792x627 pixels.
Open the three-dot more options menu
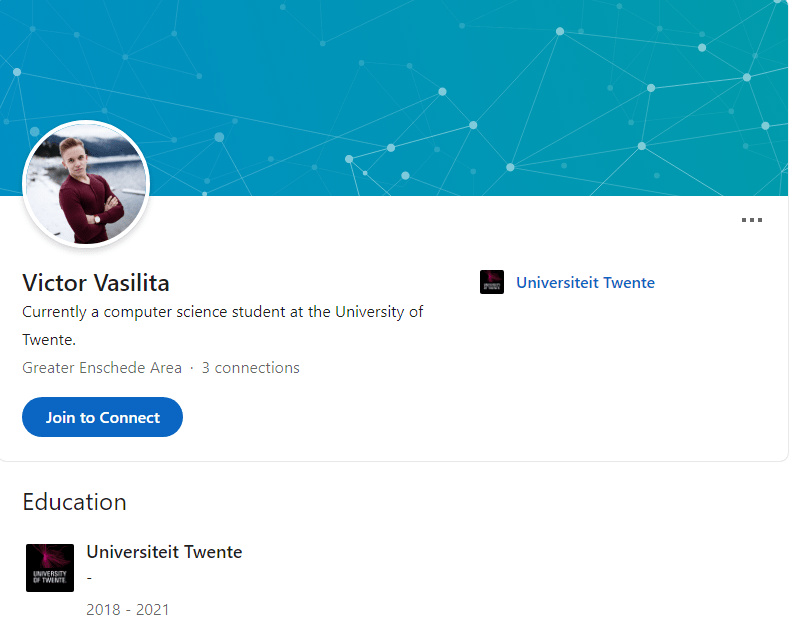(x=752, y=220)
